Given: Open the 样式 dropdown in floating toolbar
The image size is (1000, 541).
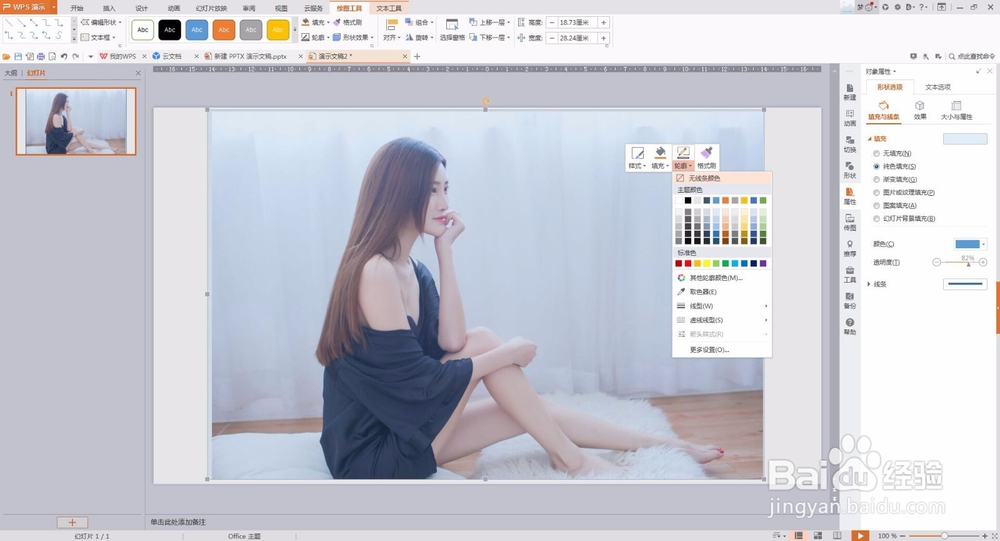Looking at the screenshot, I should pyautogui.click(x=637, y=157).
